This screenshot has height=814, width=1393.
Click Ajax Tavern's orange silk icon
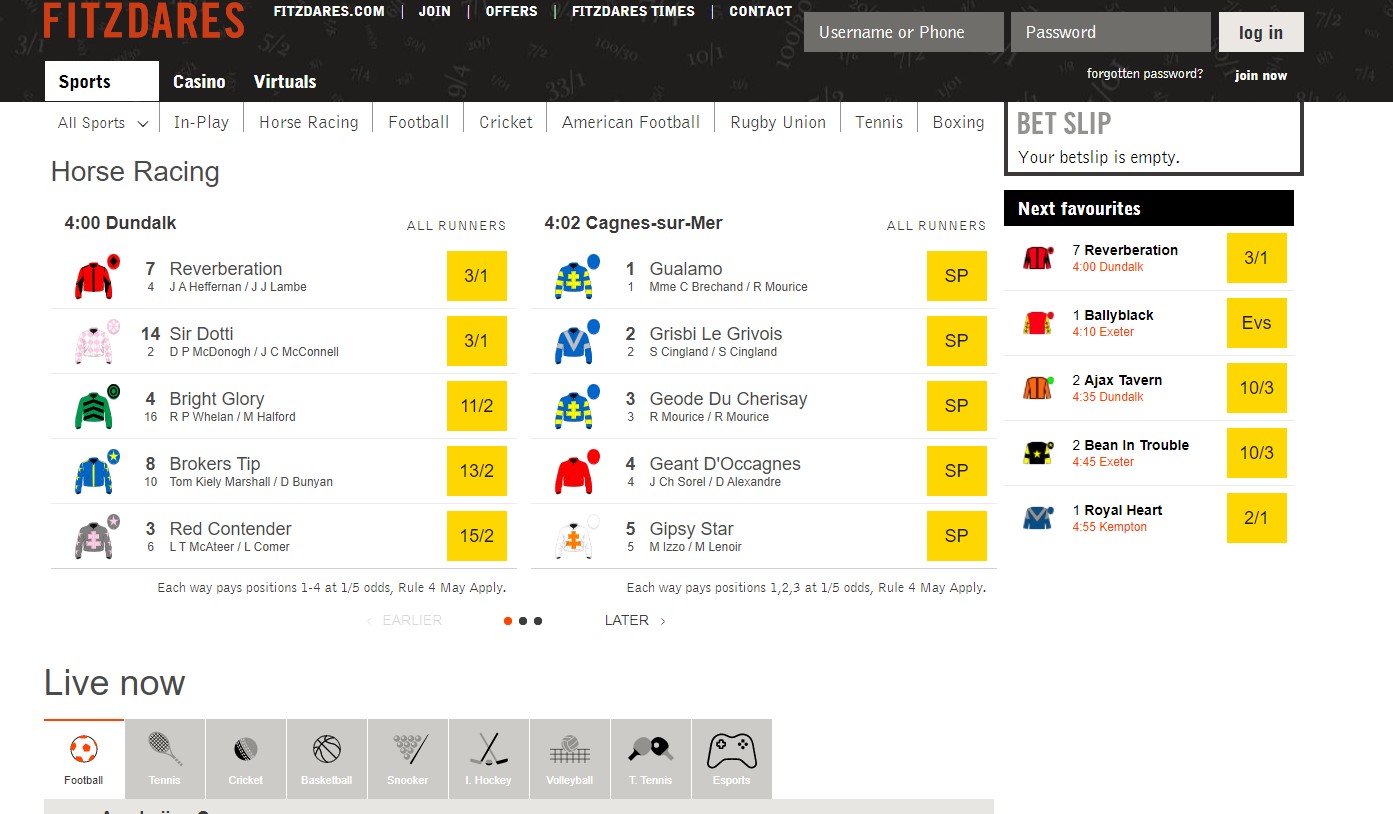(1038, 388)
